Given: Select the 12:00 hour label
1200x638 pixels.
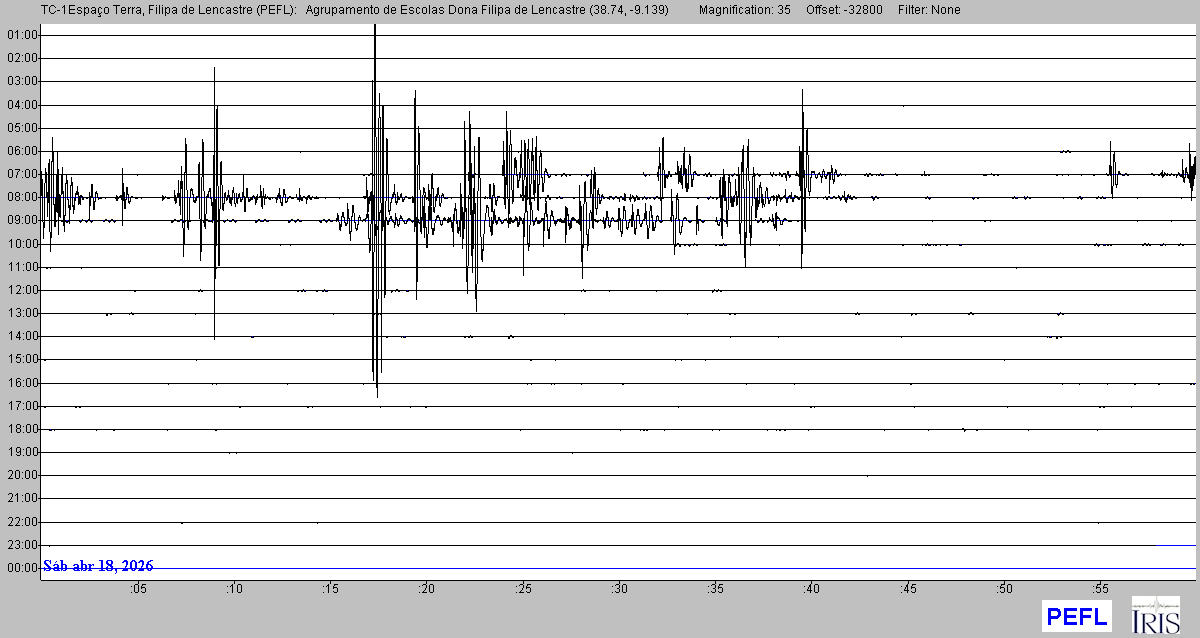Looking at the screenshot, I should (21, 290).
